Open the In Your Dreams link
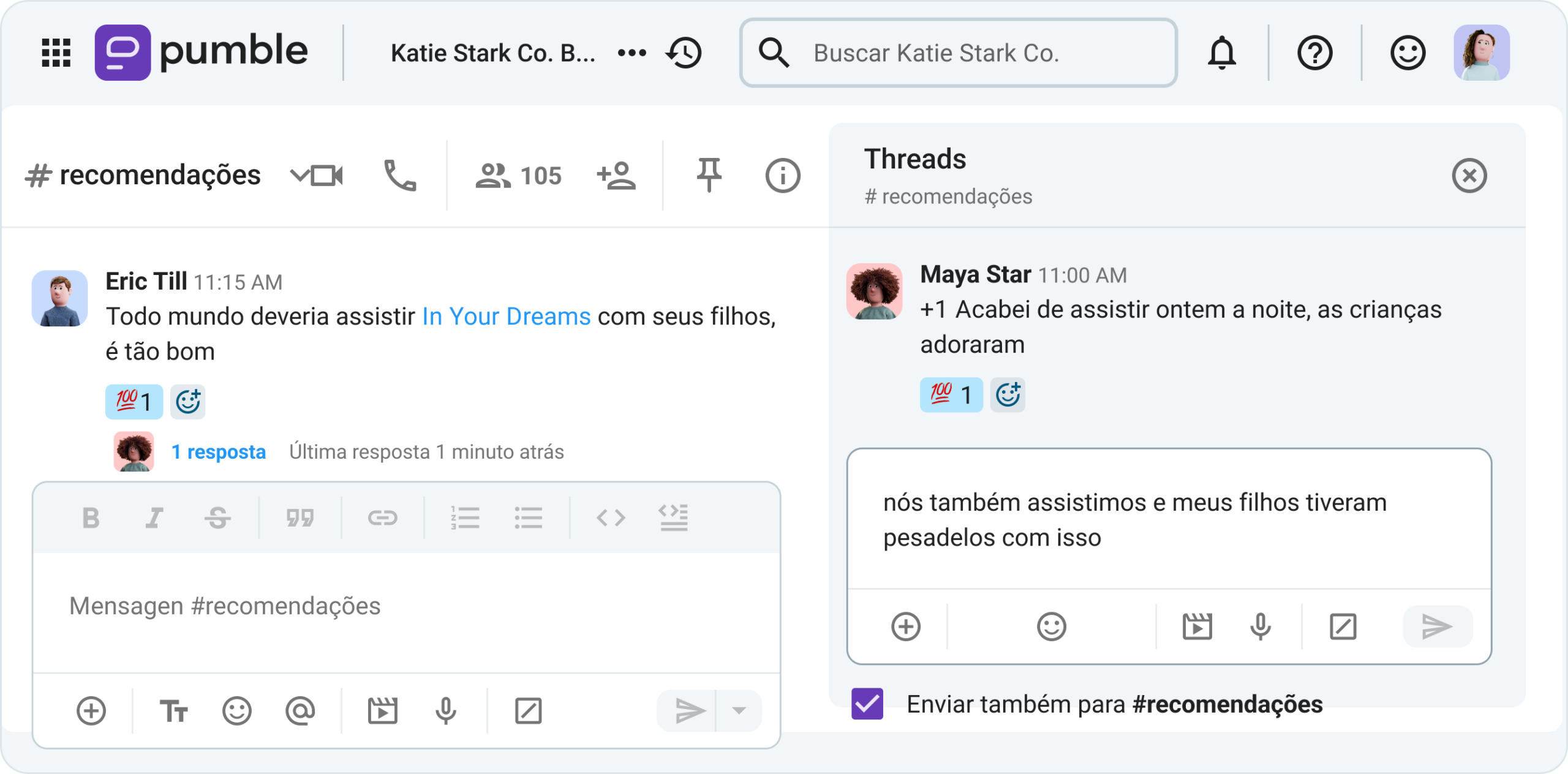Screen dimensions: 1568x774 (x=506, y=317)
